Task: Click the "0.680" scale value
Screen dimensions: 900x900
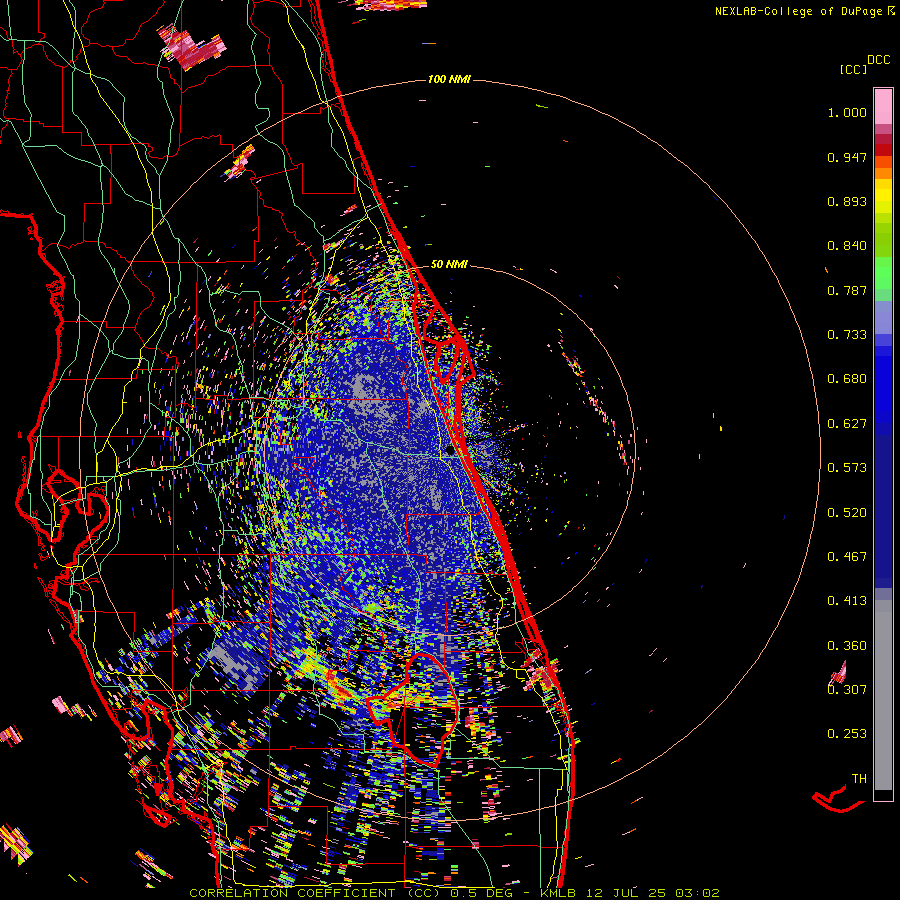Action: pyautogui.click(x=847, y=379)
